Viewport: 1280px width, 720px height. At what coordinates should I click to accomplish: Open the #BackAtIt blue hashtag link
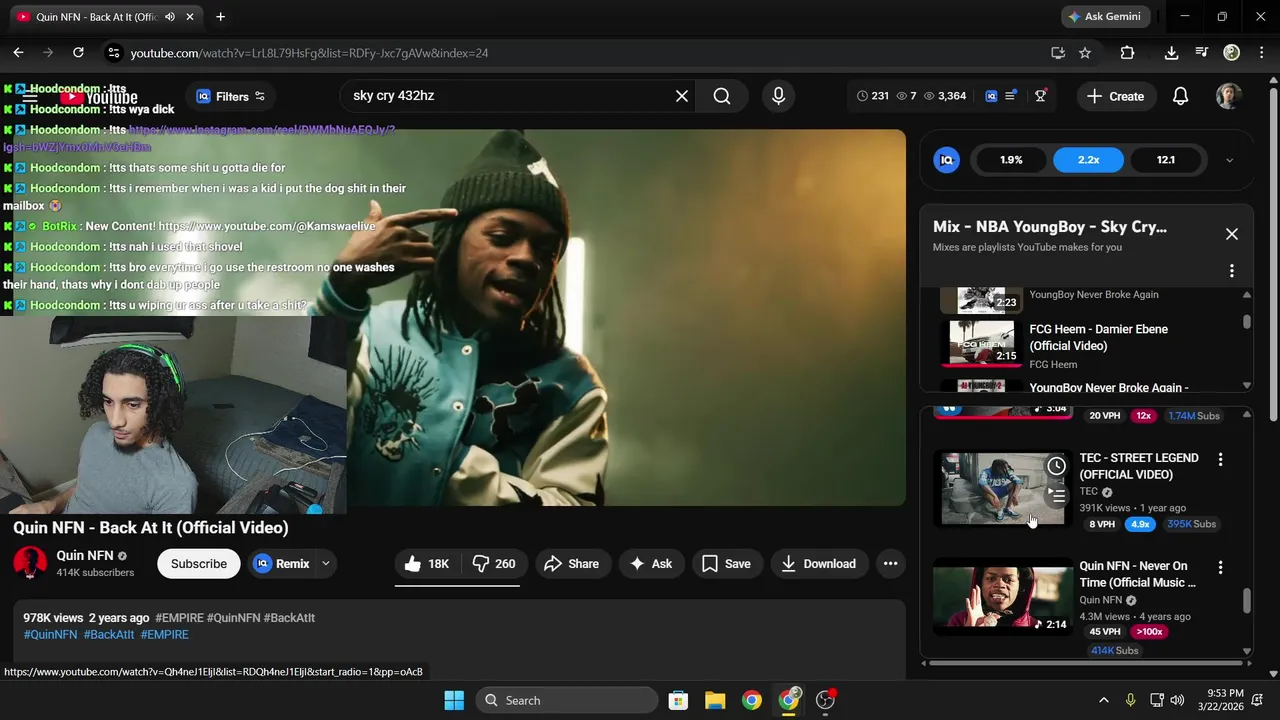point(109,635)
